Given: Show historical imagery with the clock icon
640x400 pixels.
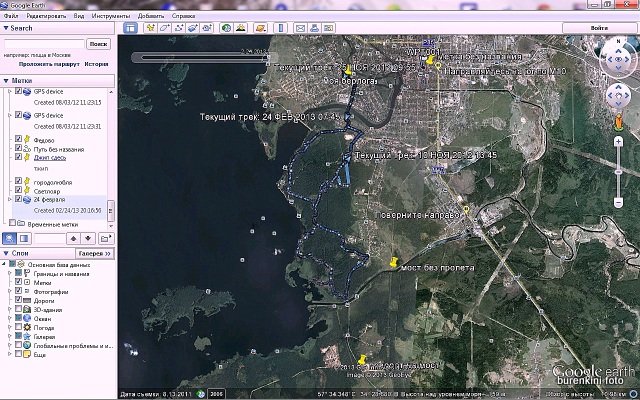Looking at the screenshot, I should pos(226,28).
